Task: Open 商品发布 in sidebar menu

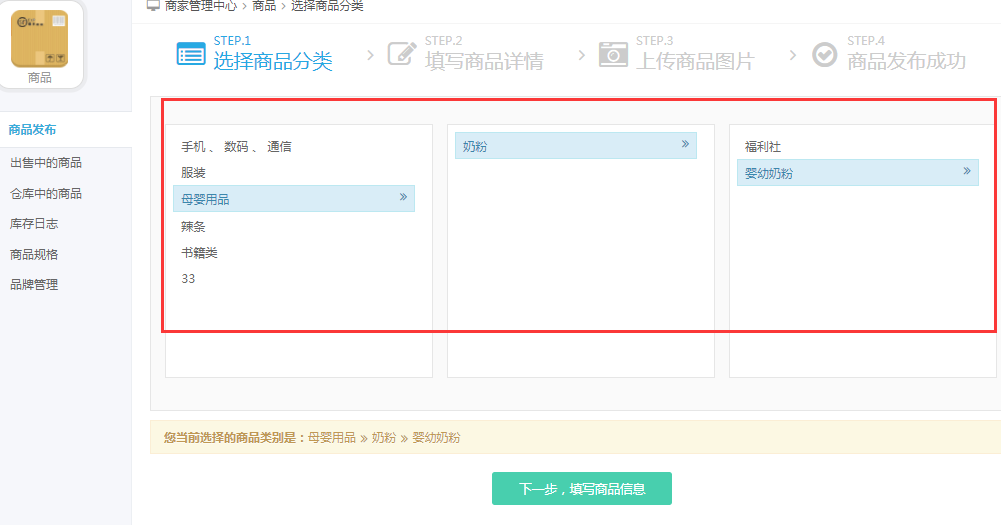Action: pos(32,129)
